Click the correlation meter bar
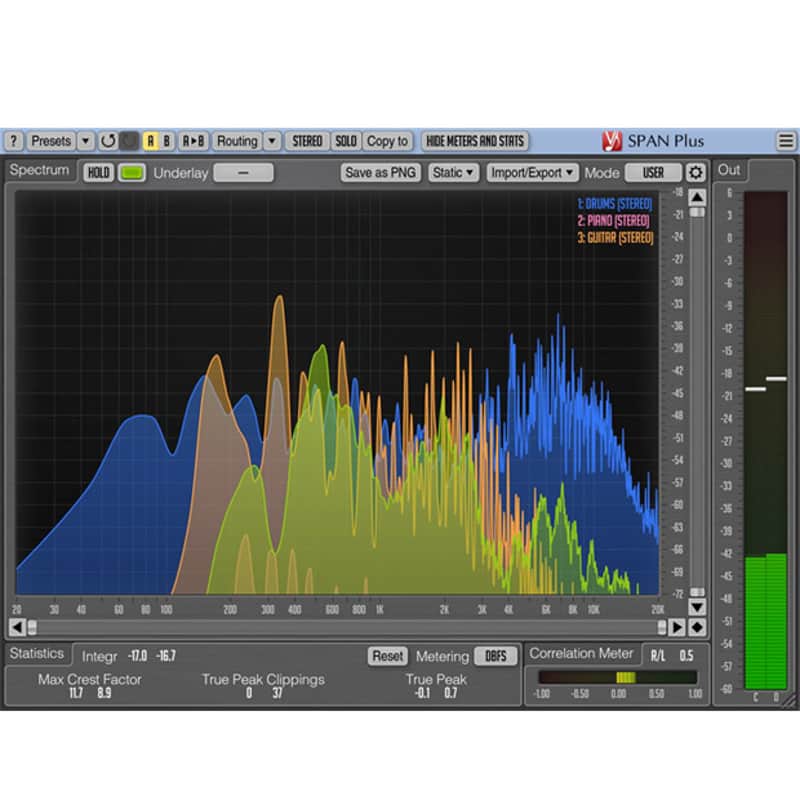The width and height of the screenshot is (800, 800). coord(617,678)
